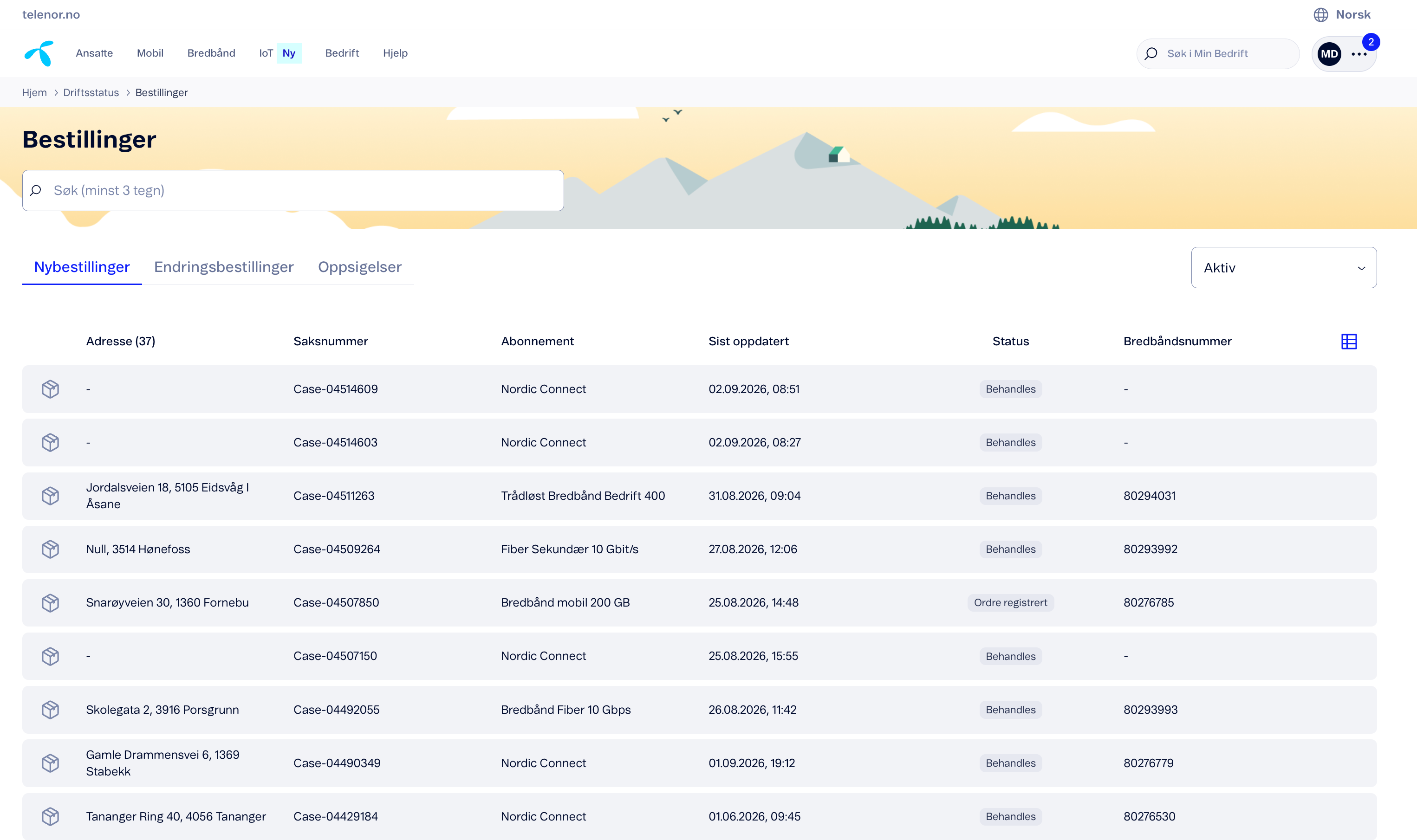Click timestamp 01.09.2026, 19:12
The height and width of the screenshot is (840, 1417).
752,763
